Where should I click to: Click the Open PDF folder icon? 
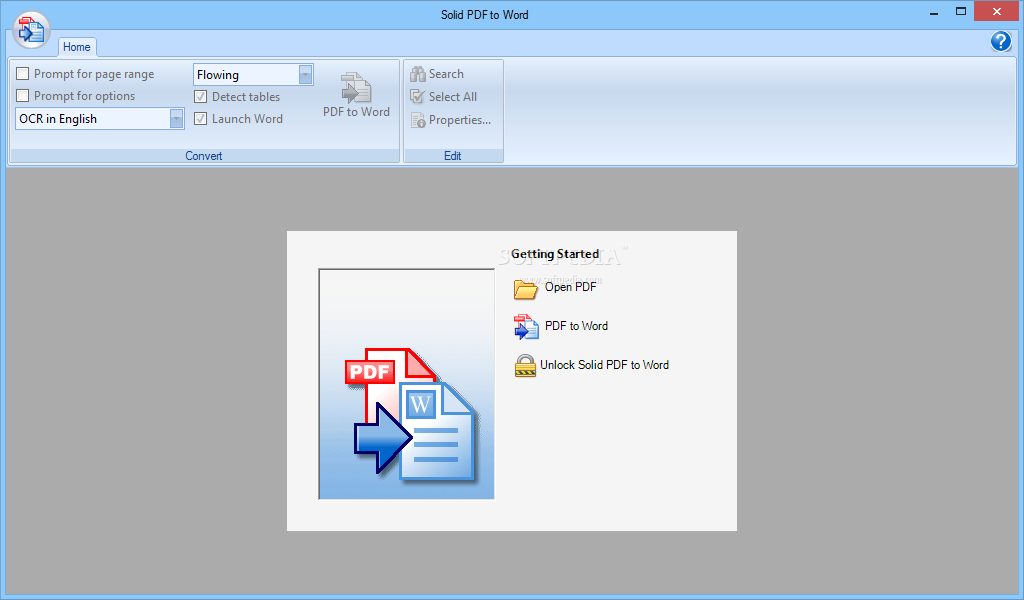coord(526,288)
